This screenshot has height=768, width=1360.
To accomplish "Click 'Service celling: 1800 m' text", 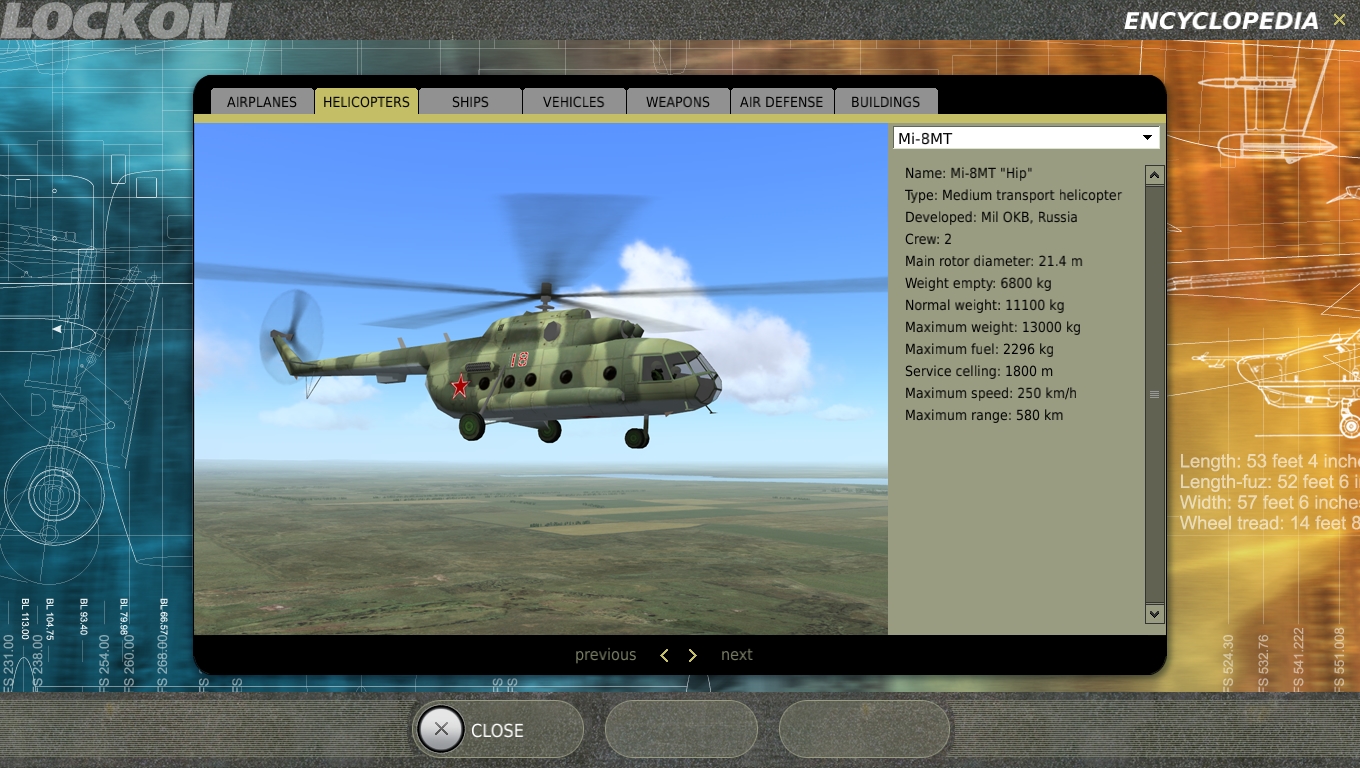I will [979, 371].
